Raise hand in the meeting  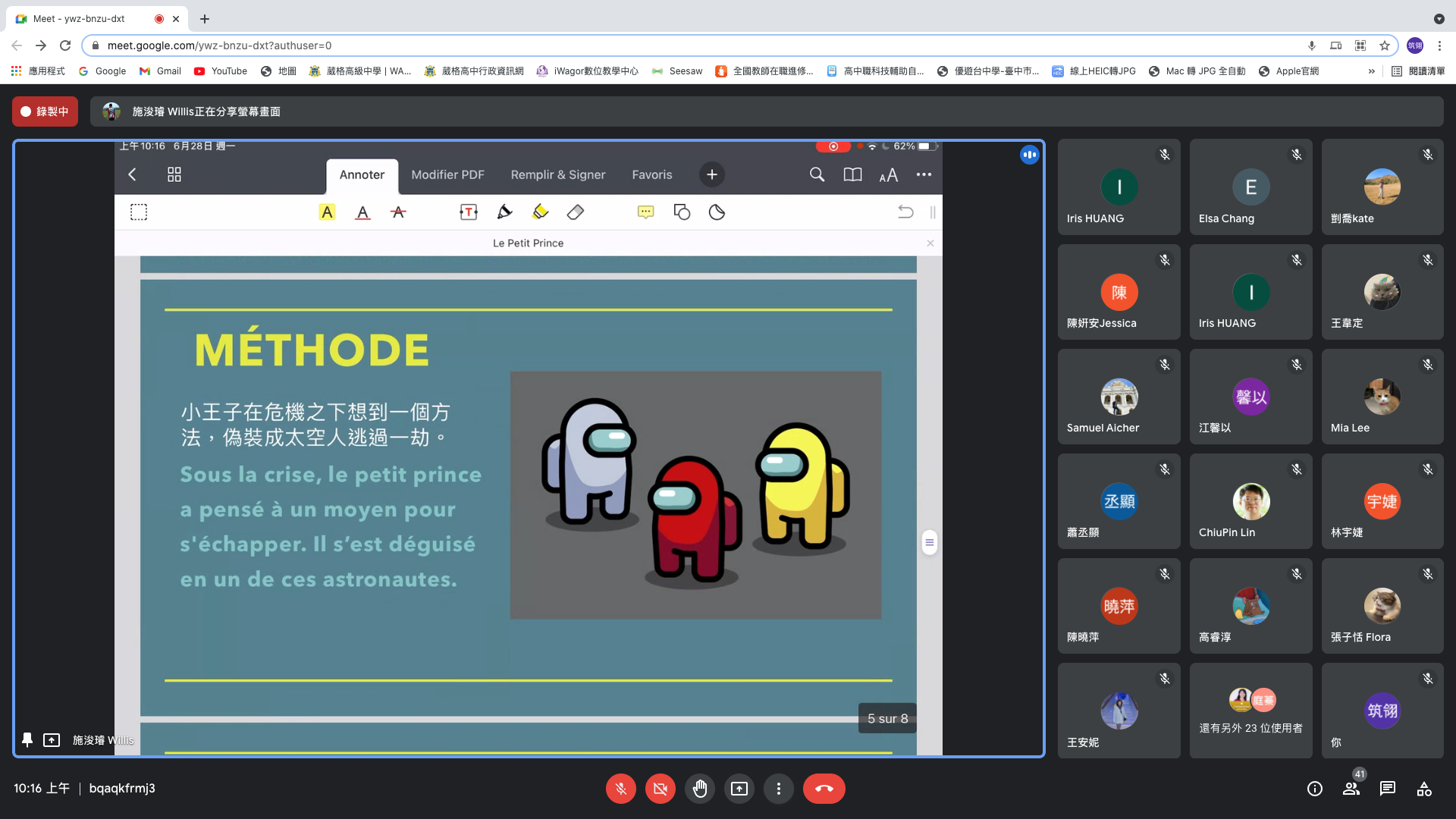tap(699, 789)
